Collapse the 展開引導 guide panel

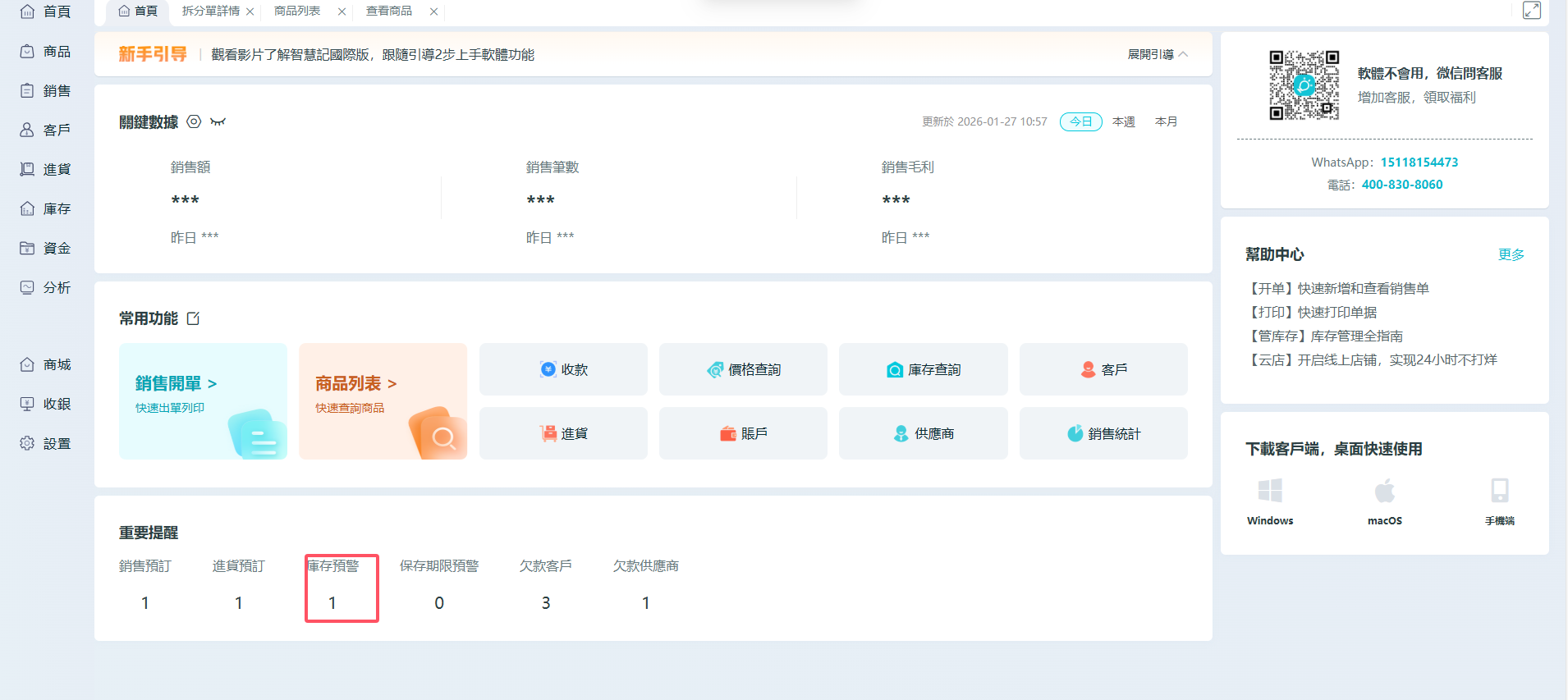(1158, 54)
